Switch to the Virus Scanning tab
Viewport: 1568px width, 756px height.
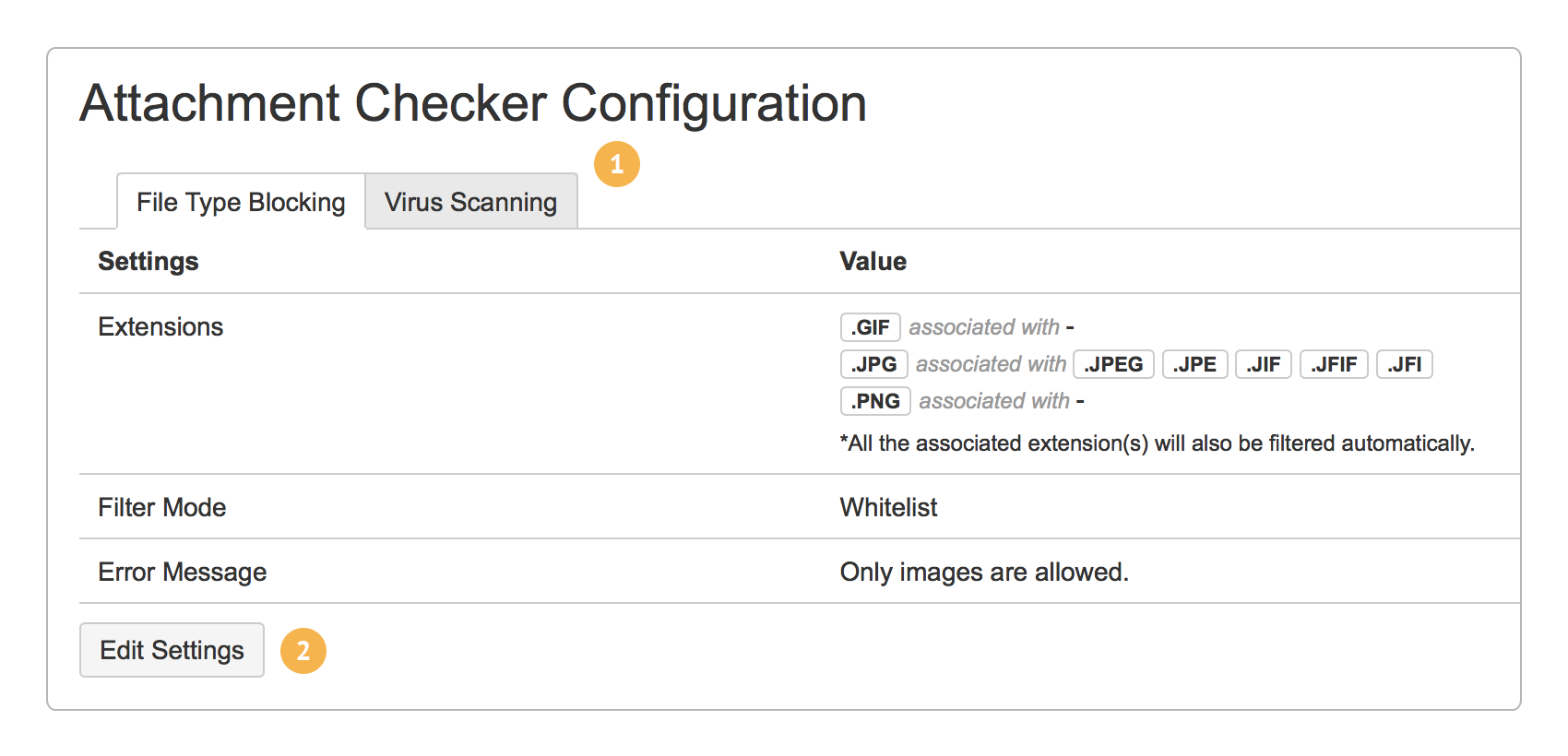(470, 202)
